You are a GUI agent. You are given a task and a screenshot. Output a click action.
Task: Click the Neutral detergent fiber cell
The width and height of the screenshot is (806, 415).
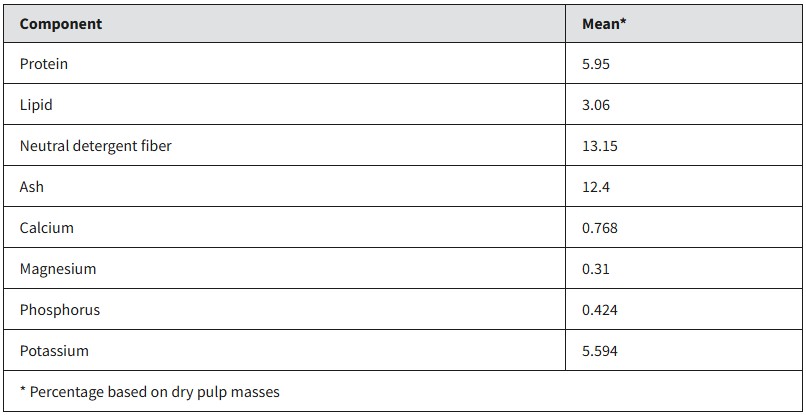point(96,146)
